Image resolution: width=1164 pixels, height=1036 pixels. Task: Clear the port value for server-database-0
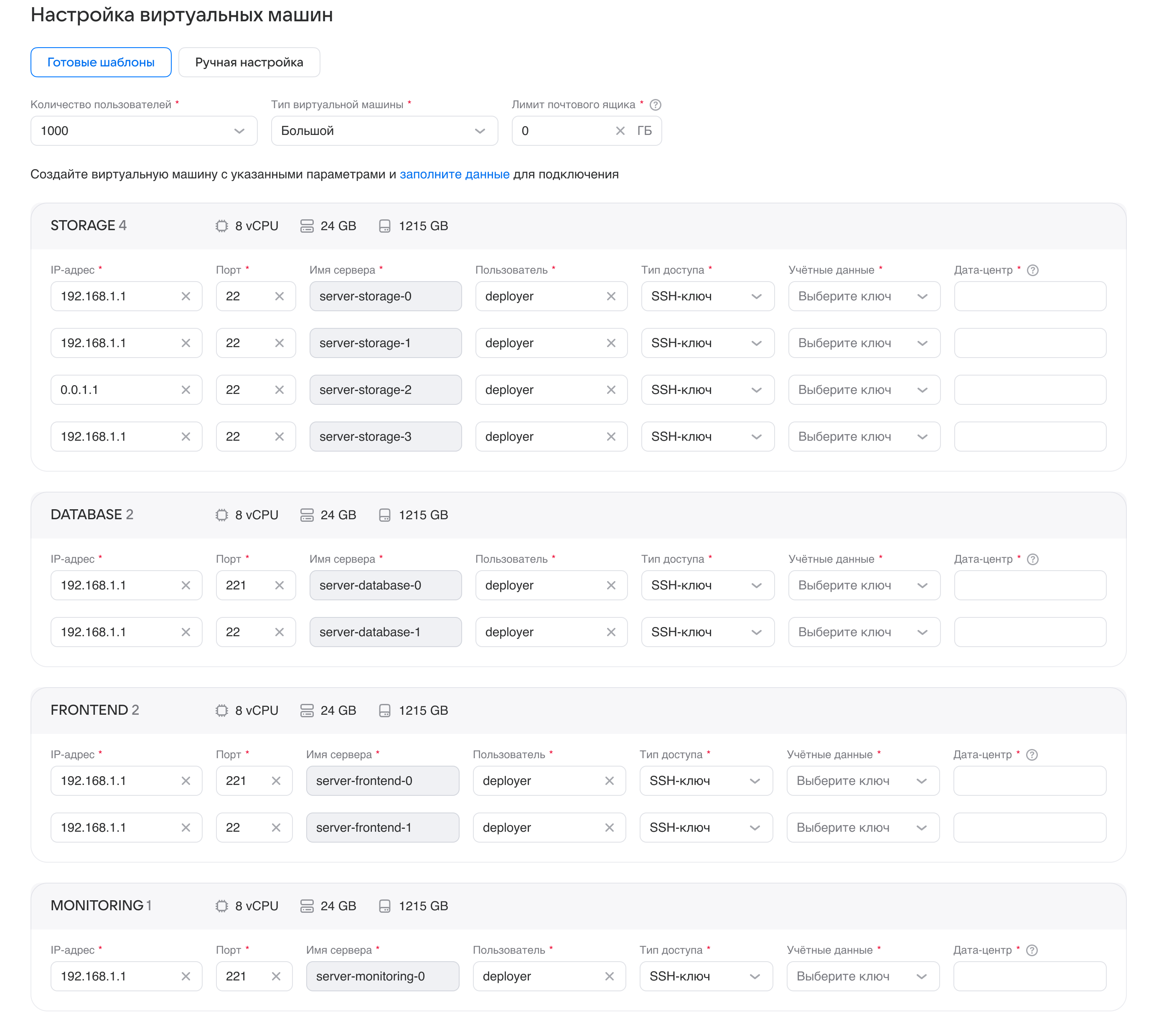[279, 586]
